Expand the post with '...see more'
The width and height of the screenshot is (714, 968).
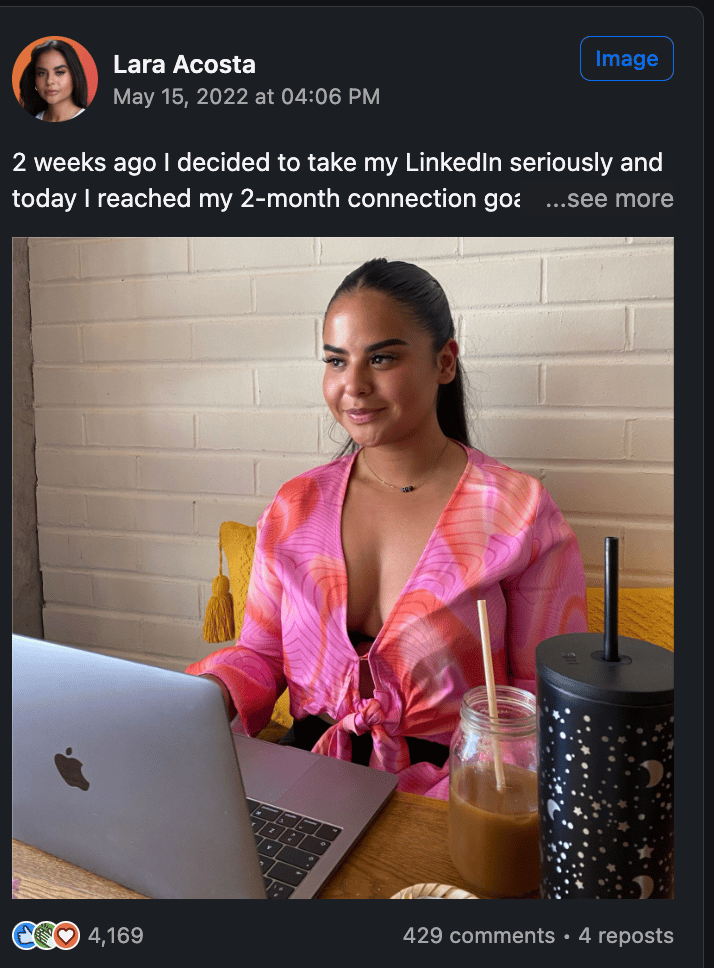coord(609,199)
